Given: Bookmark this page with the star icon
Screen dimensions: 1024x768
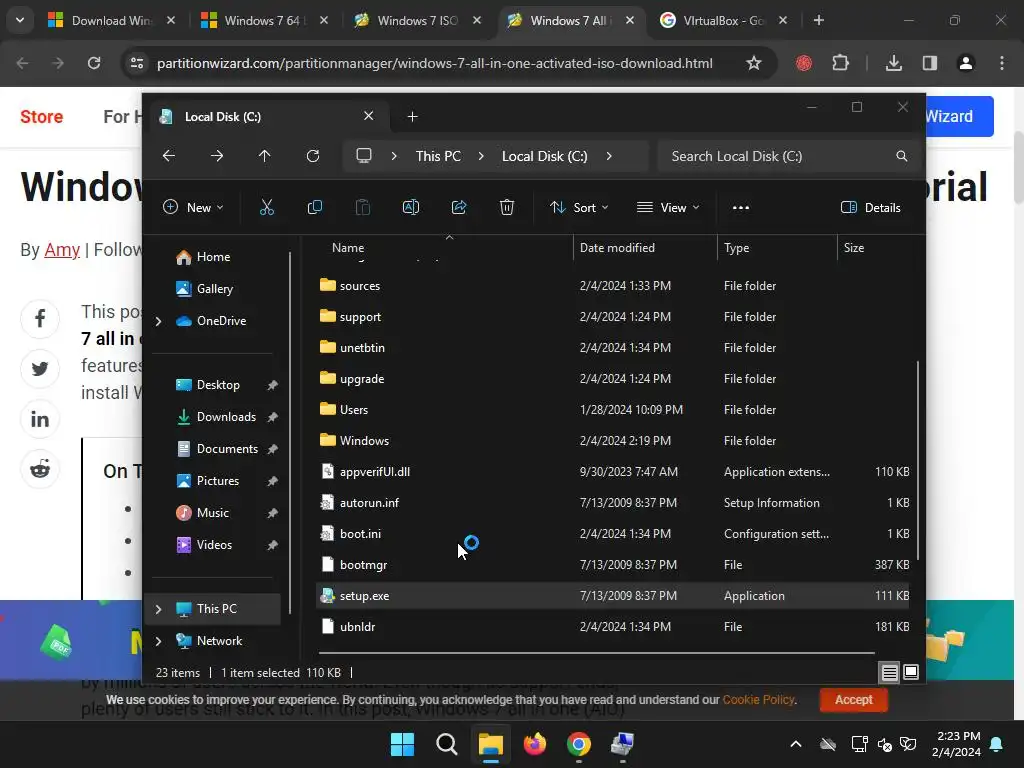Looking at the screenshot, I should [x=754, y=63].
